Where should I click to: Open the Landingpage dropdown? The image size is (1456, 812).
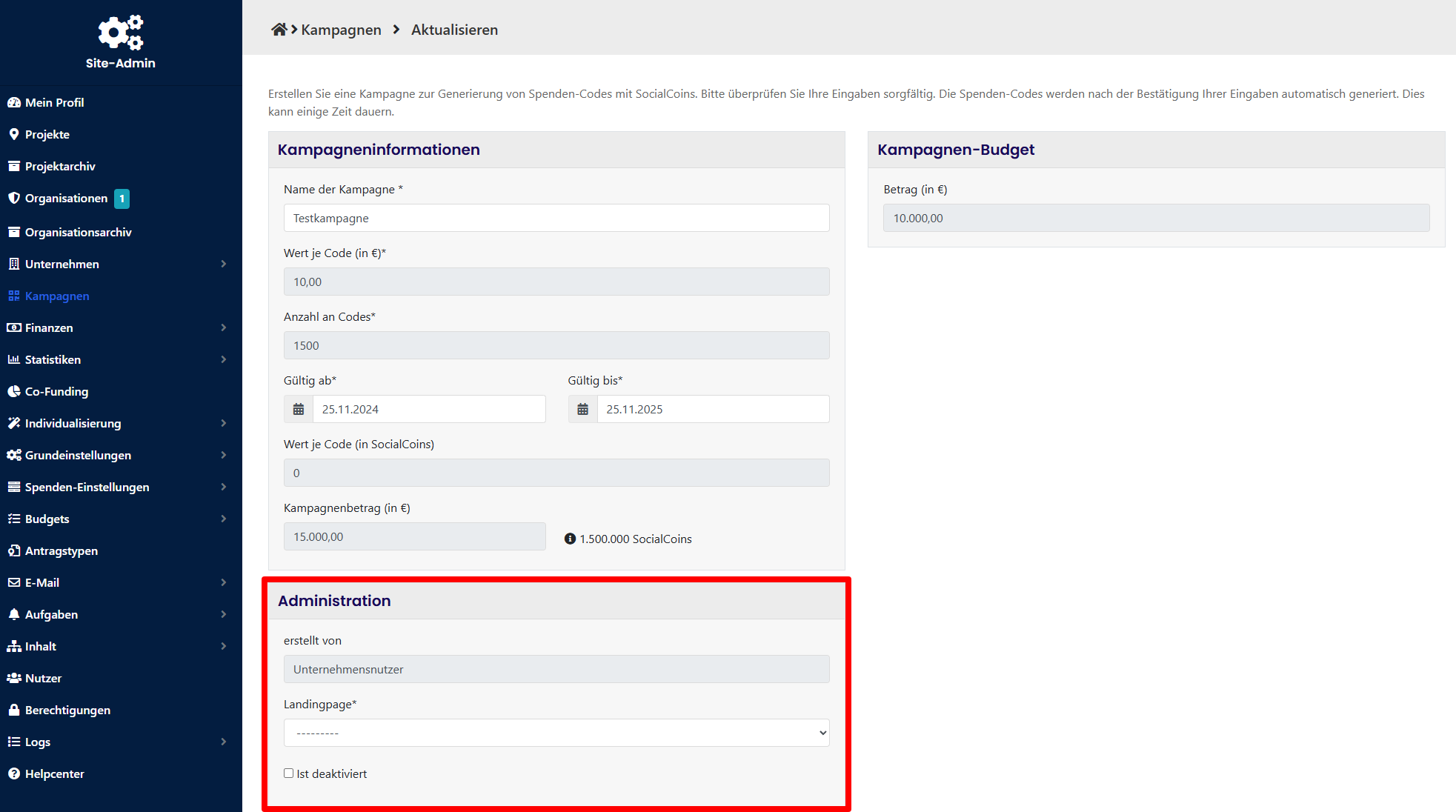(556, 733)
